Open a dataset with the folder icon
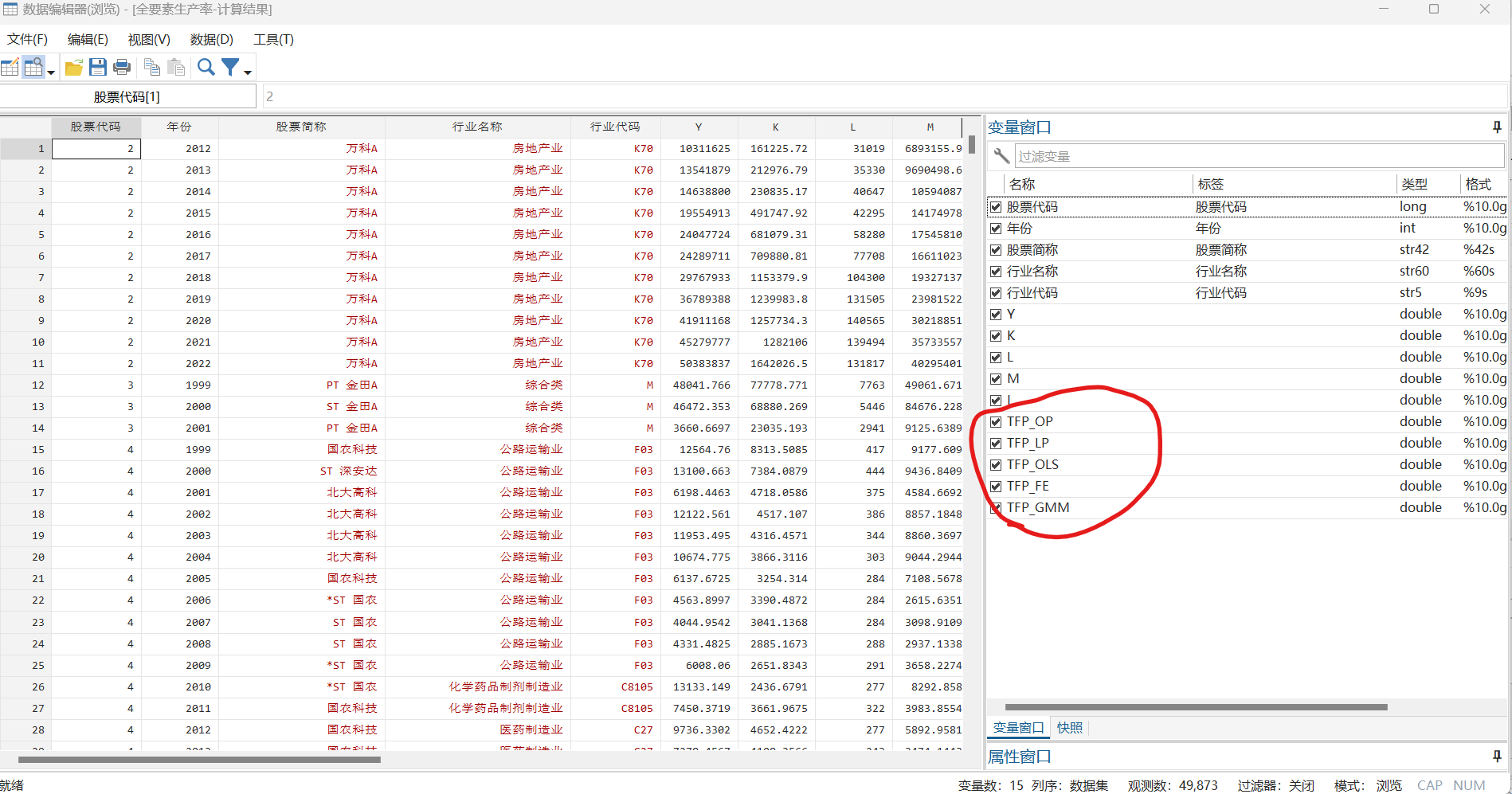Screen dimensions: 1512x794 [74, 67]
